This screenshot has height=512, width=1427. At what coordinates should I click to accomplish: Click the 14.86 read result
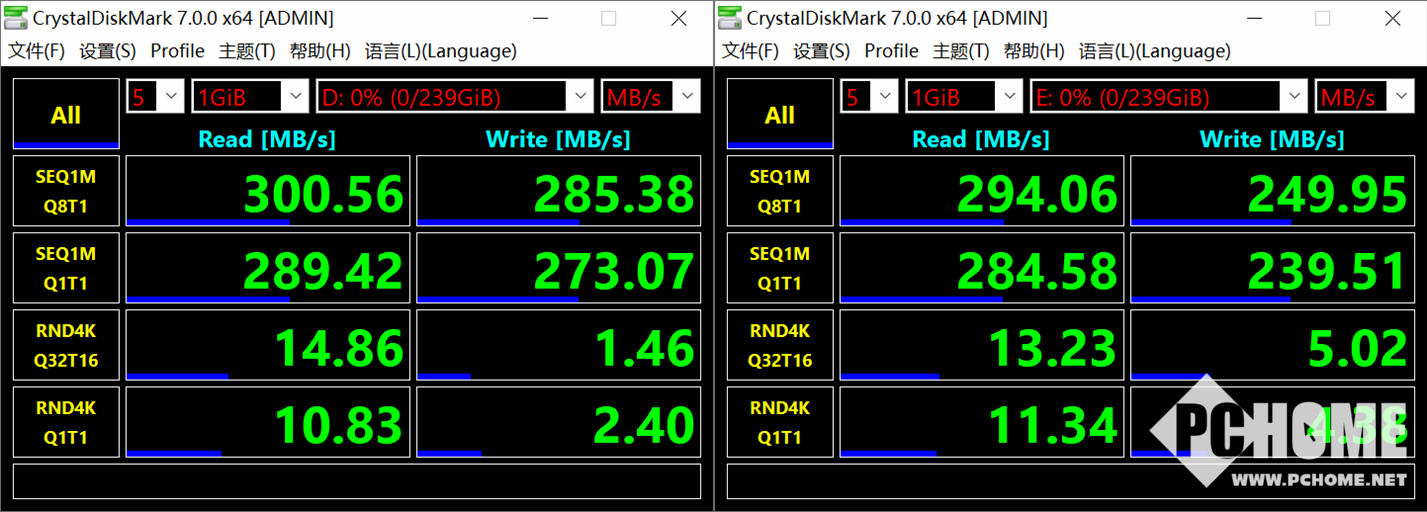pos(268,345)
